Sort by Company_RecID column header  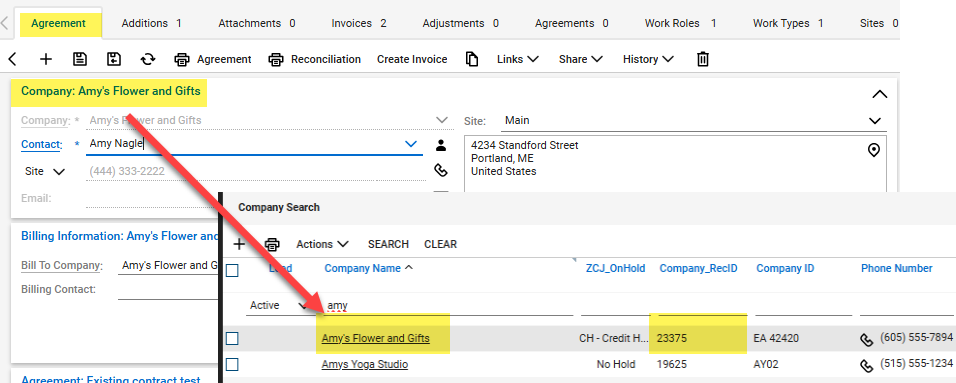(x=698, y=268)
